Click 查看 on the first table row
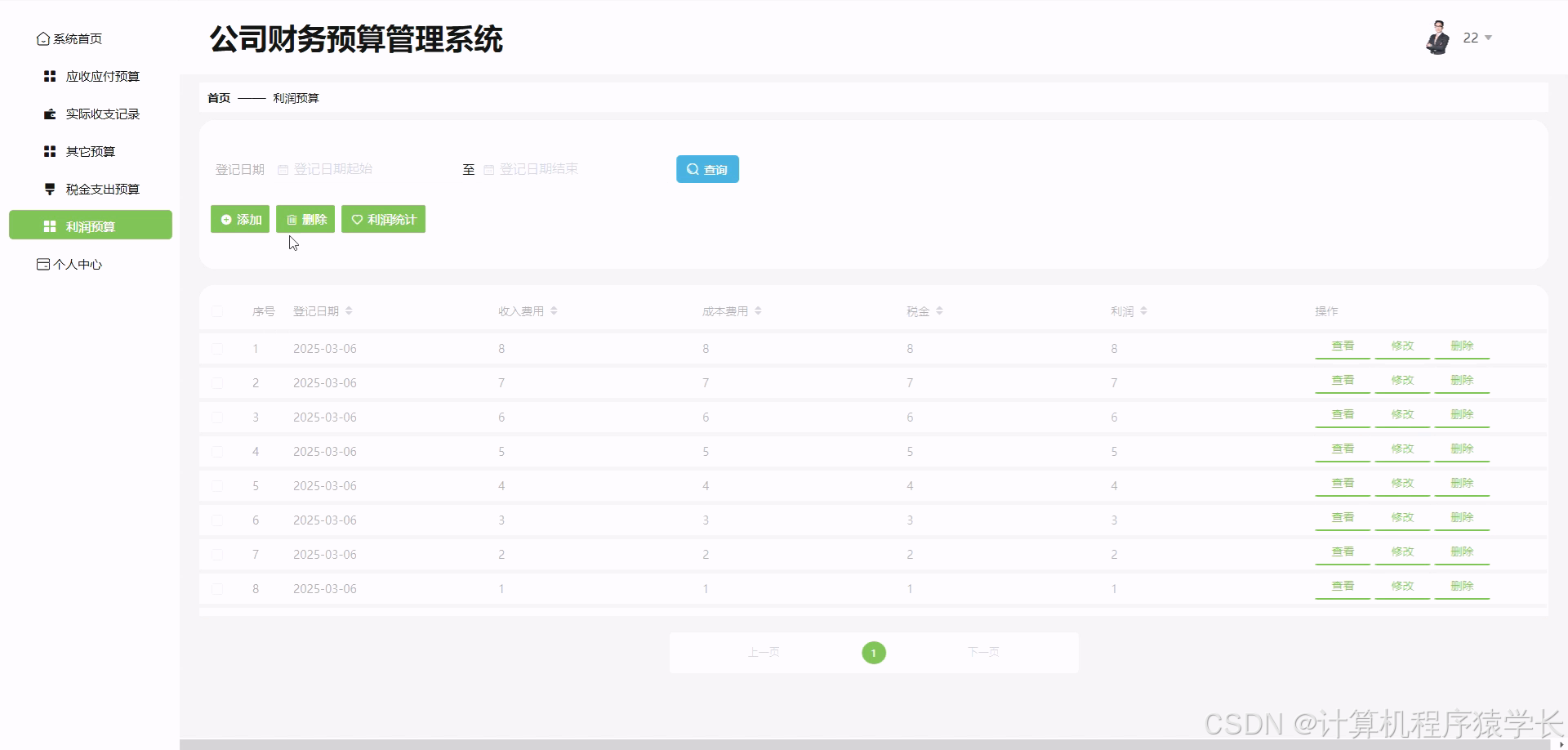The width and height of the screenshot is (1568, 750). pos(1343,346)
